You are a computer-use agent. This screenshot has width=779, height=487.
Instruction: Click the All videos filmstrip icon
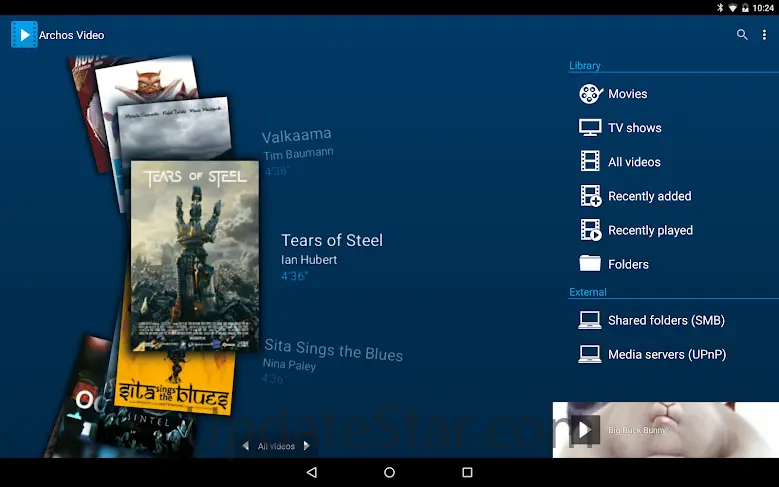pos(590,162)
